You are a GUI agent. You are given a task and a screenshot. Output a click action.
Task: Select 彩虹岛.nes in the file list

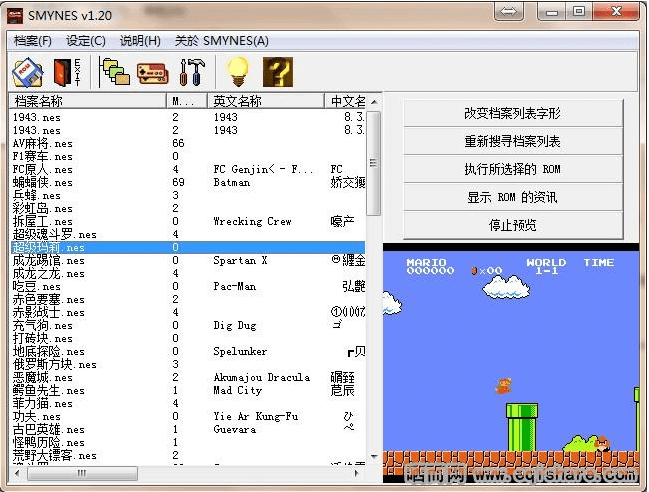43,209
